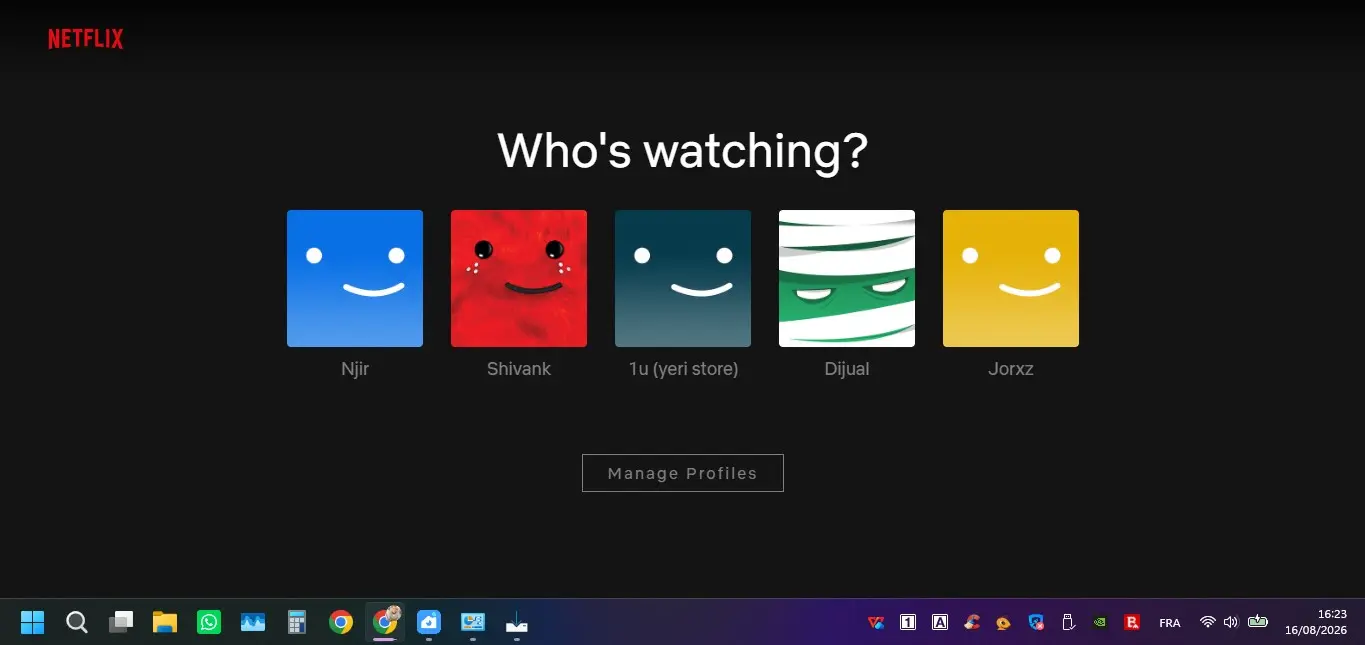Choose Shivank's red smiley avatar
This screenshot has width=1365, height=645.
[x=519, y=278]
